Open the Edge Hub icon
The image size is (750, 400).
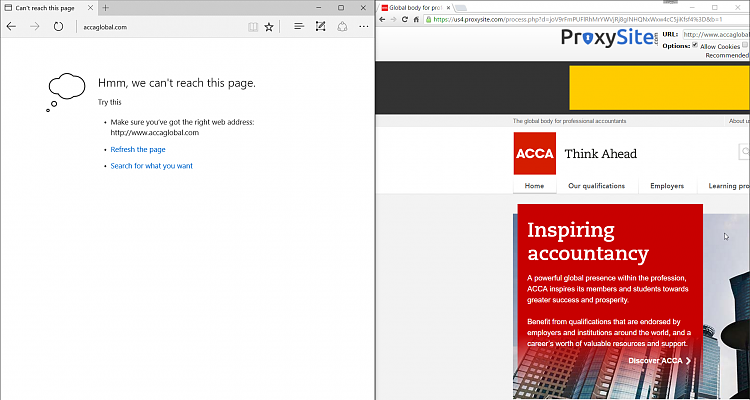[299, 27]
